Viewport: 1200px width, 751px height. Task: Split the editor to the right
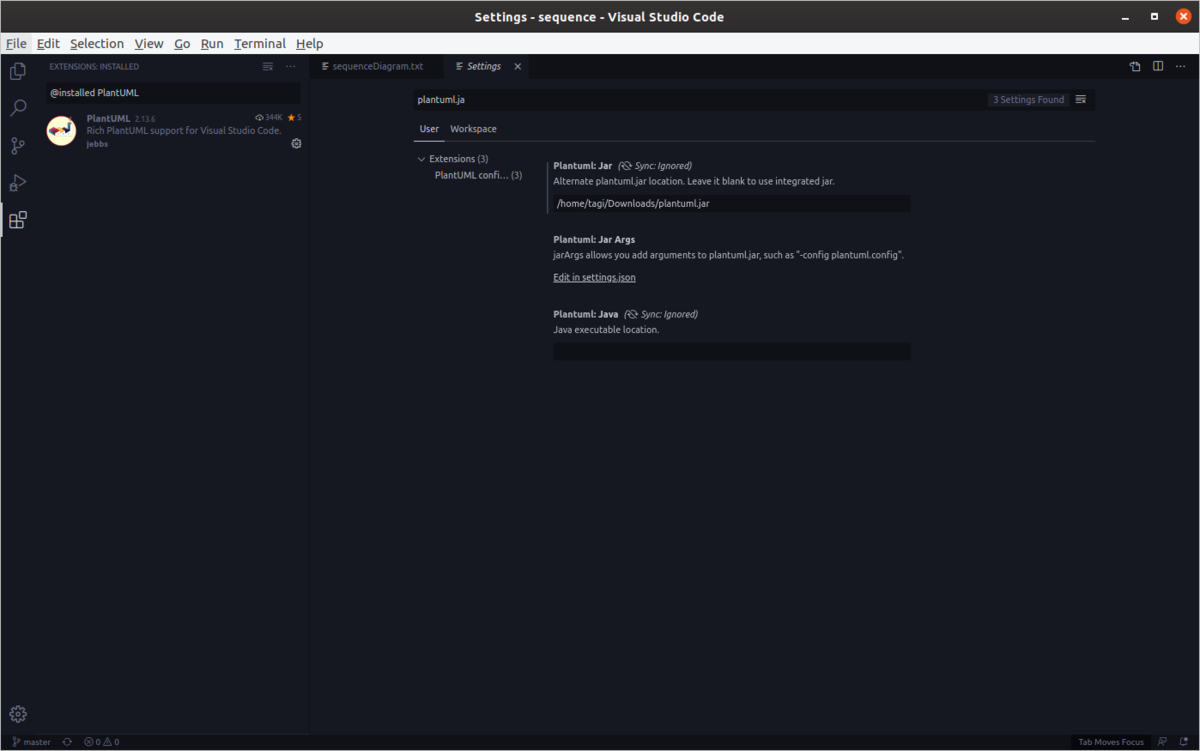pyautogui.click(x=1158, y=67)
